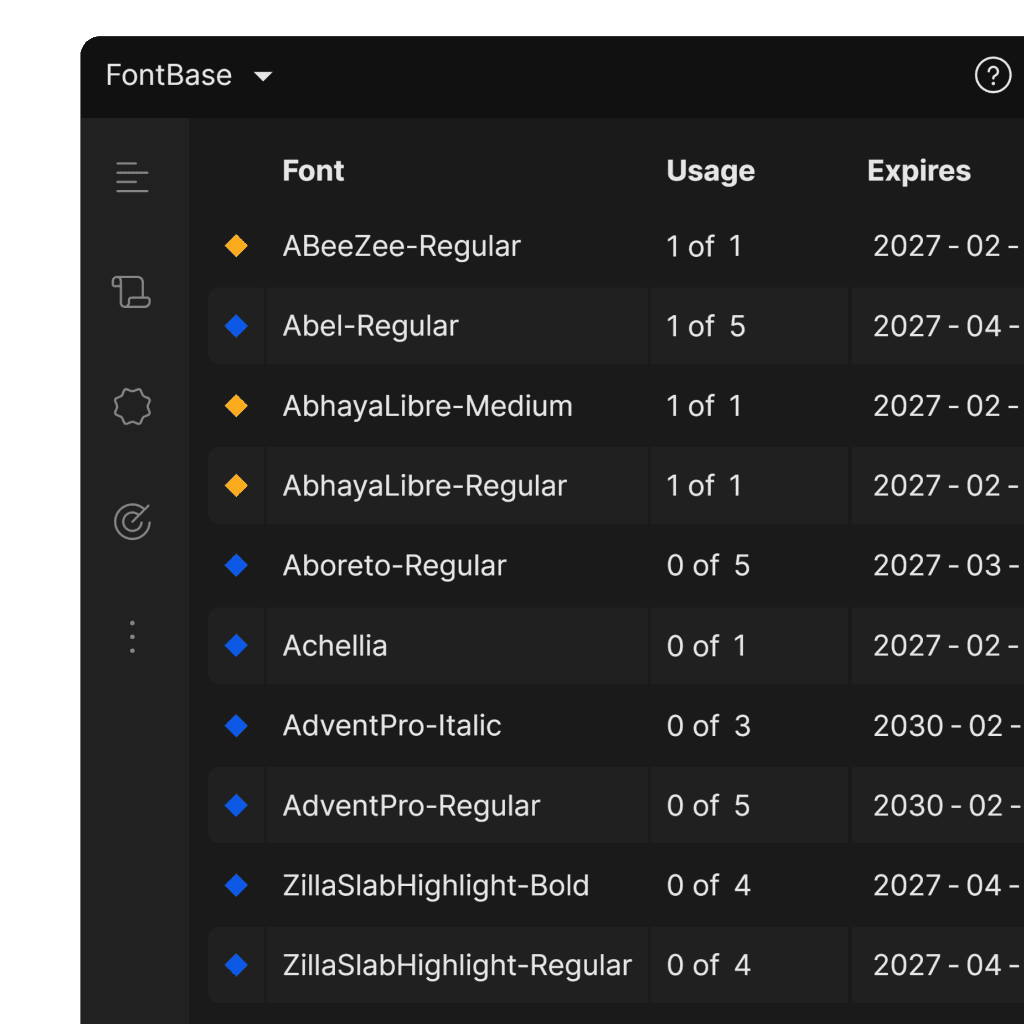The image size is (1024, 1024).
Task: Click usage "0 of 1" for Achellia
Action: [706, 646]
